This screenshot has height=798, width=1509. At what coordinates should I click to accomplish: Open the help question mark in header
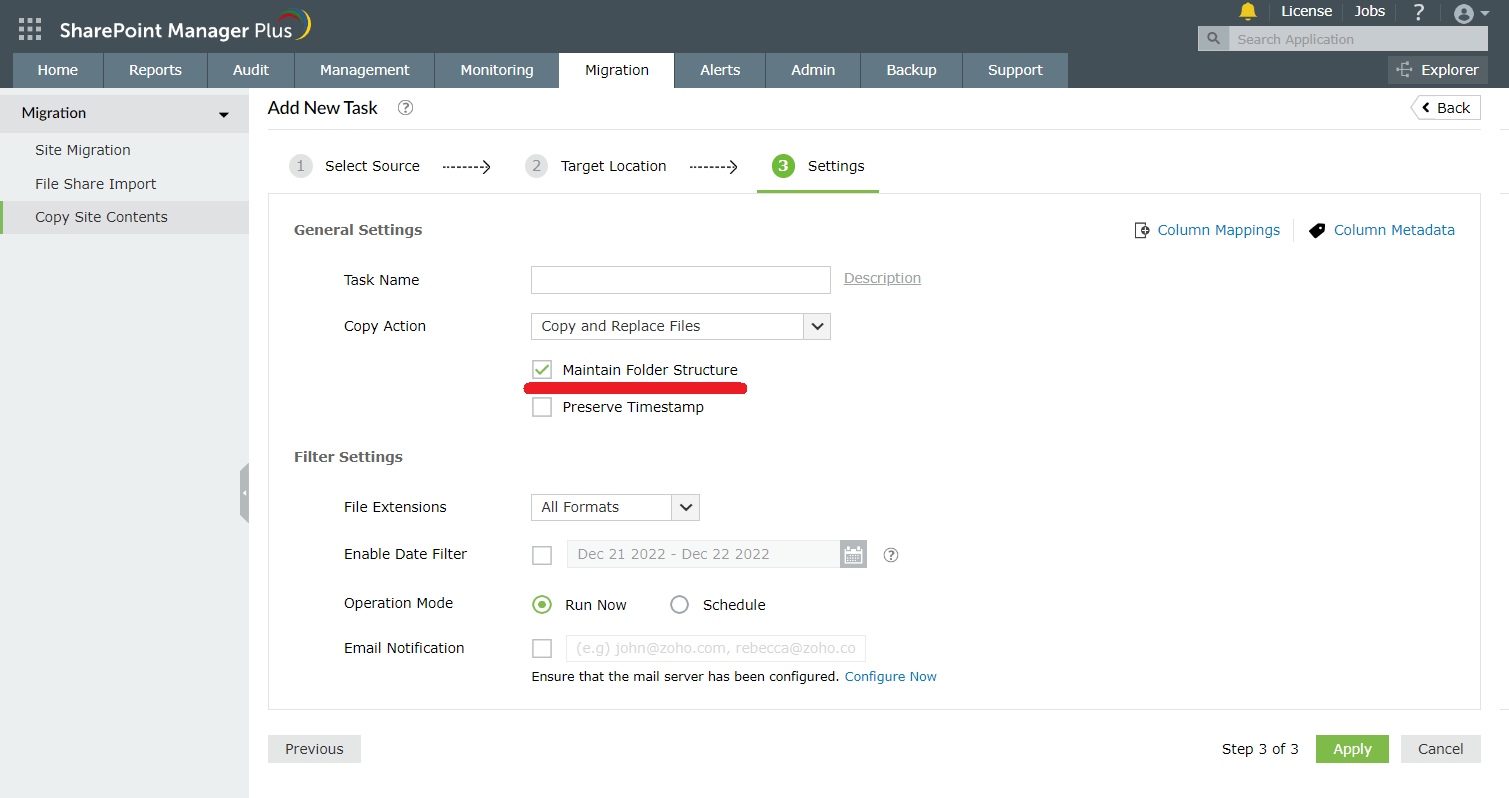pyautogui.click(x=1418, y=12)
